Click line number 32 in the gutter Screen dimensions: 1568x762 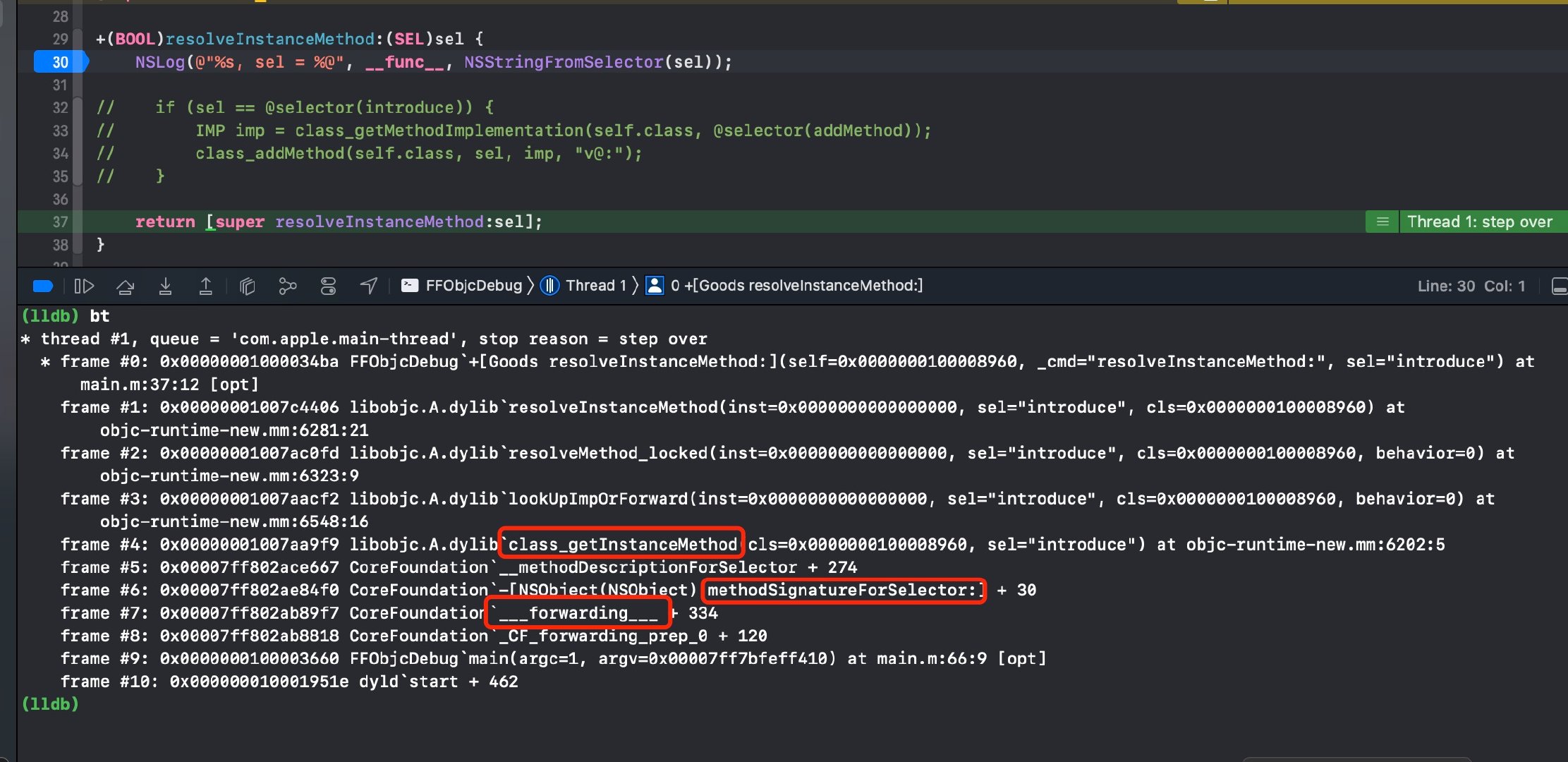60,107
